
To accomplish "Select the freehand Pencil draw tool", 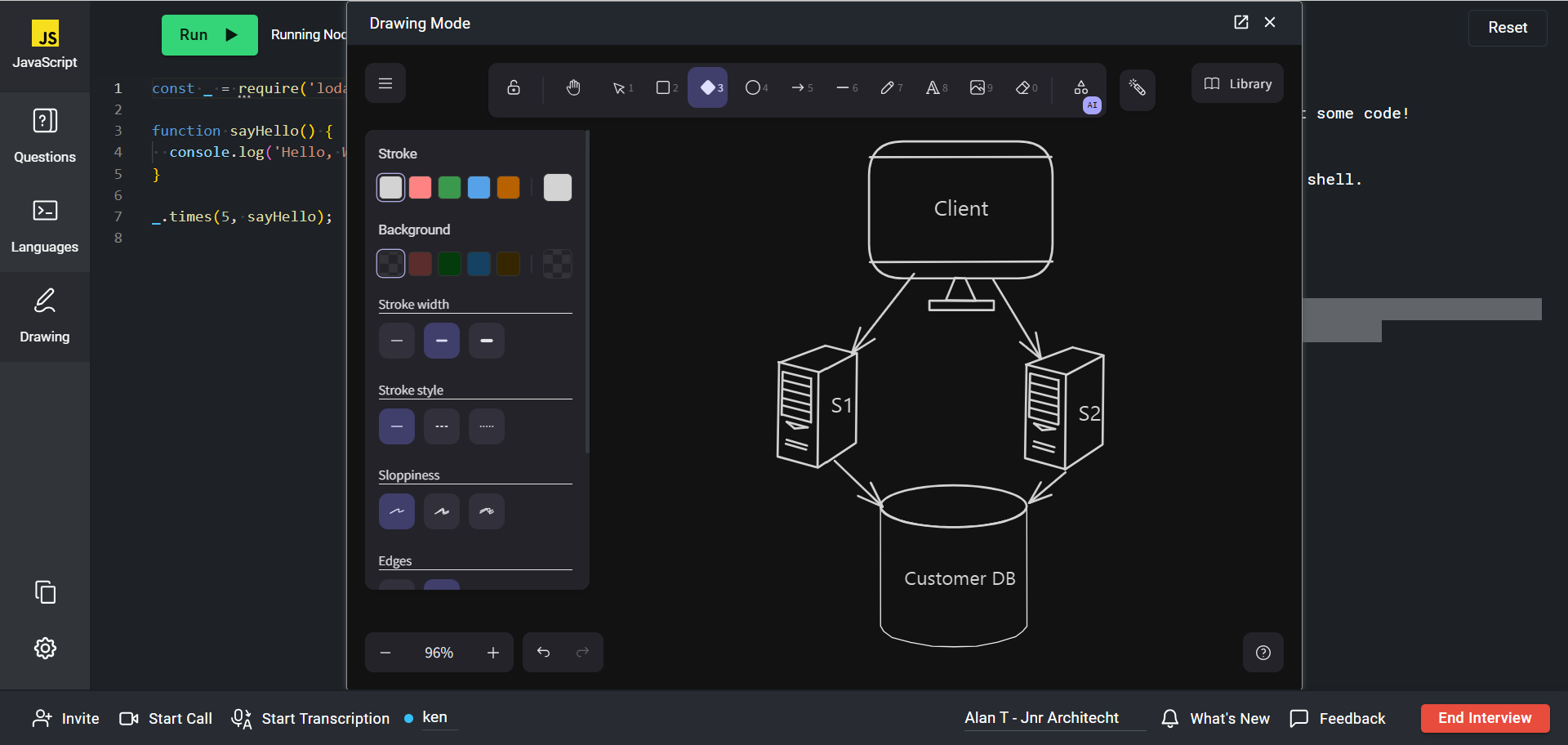I will point(888,87).
